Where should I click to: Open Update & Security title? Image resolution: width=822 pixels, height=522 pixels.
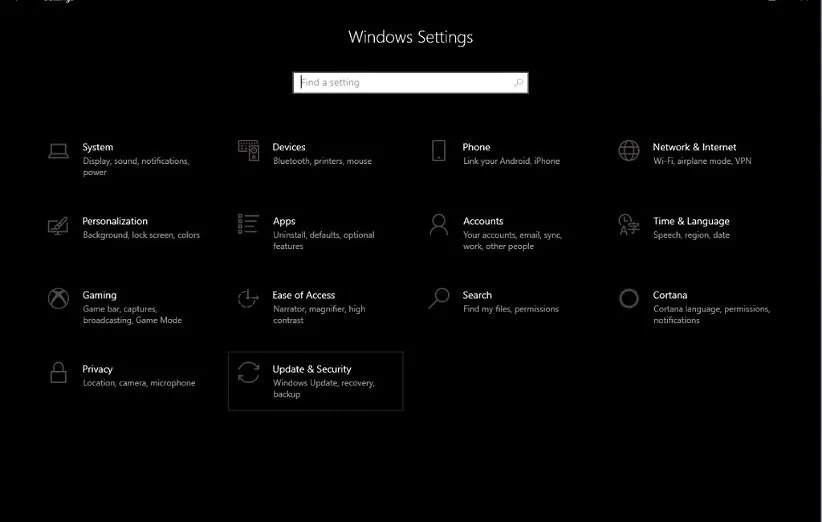coord(311,369)
